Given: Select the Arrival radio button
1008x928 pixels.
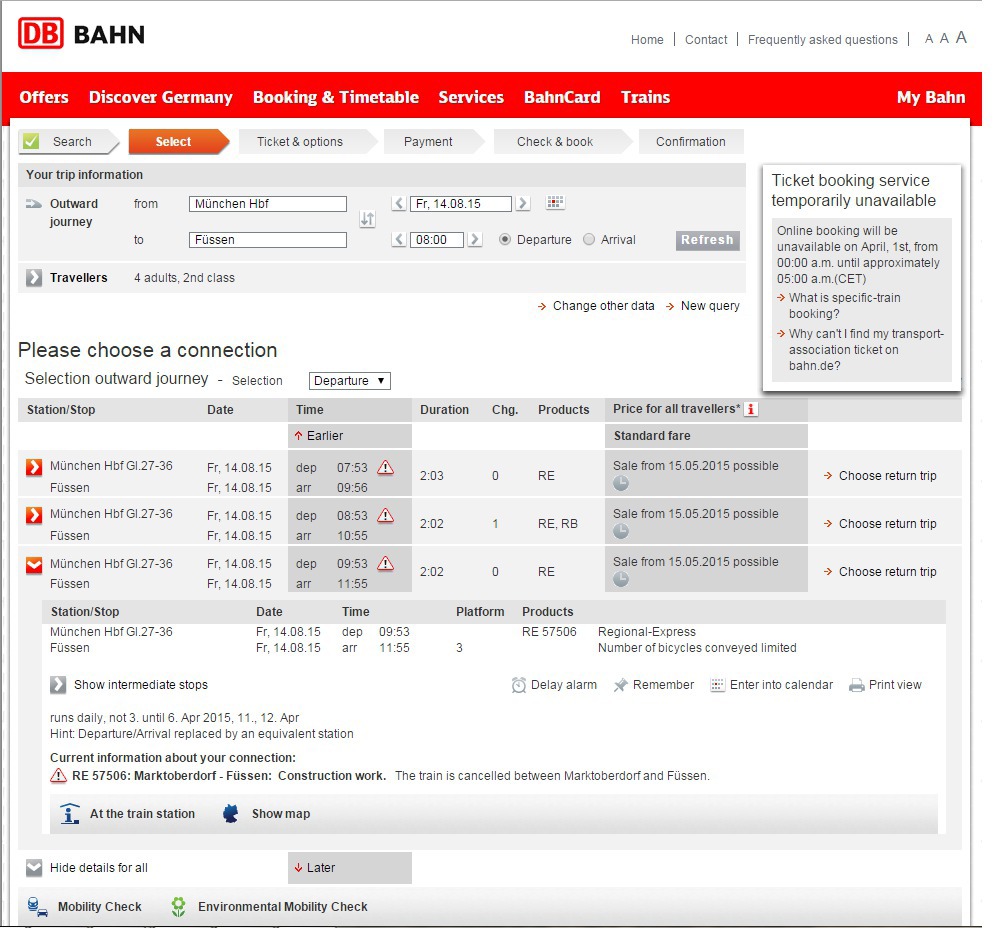Looking at the screenshot, I should click(589, 240).
